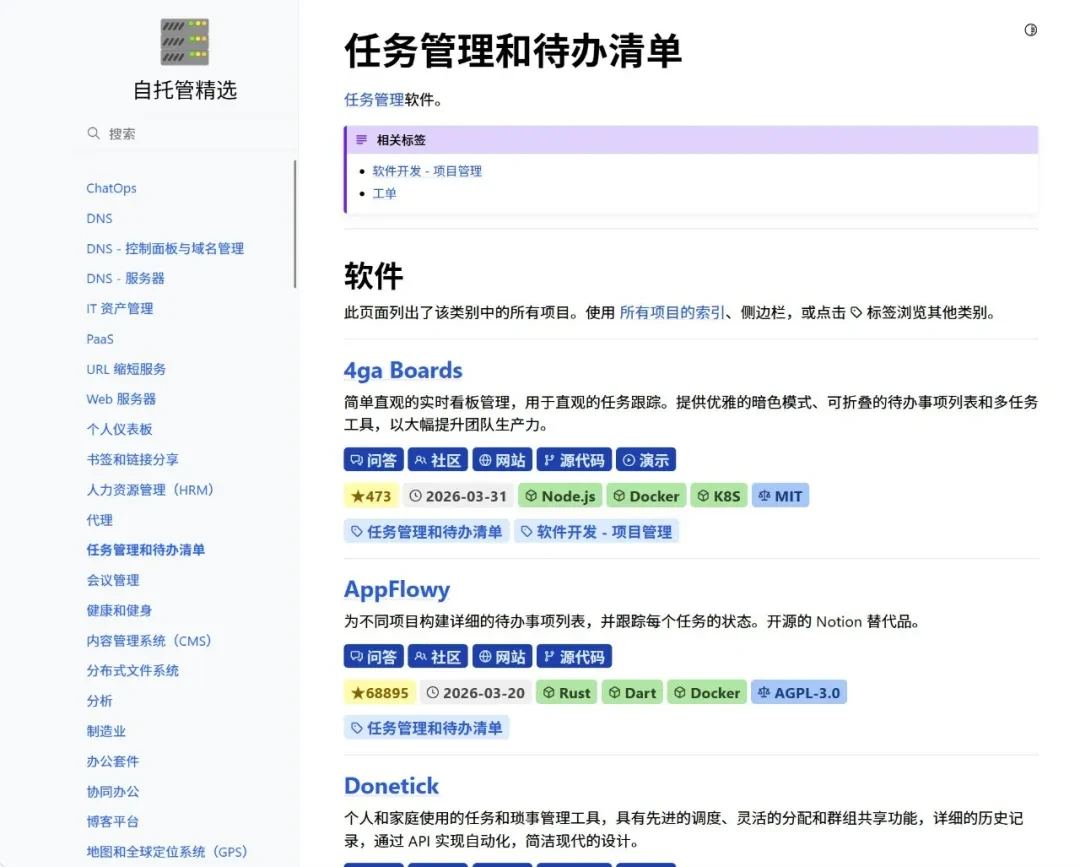Image resolution: width=1080 pixels, height=867 pixels.
Task: Visit AppFlowy 网站 button
Action: (x=502, y=657)
